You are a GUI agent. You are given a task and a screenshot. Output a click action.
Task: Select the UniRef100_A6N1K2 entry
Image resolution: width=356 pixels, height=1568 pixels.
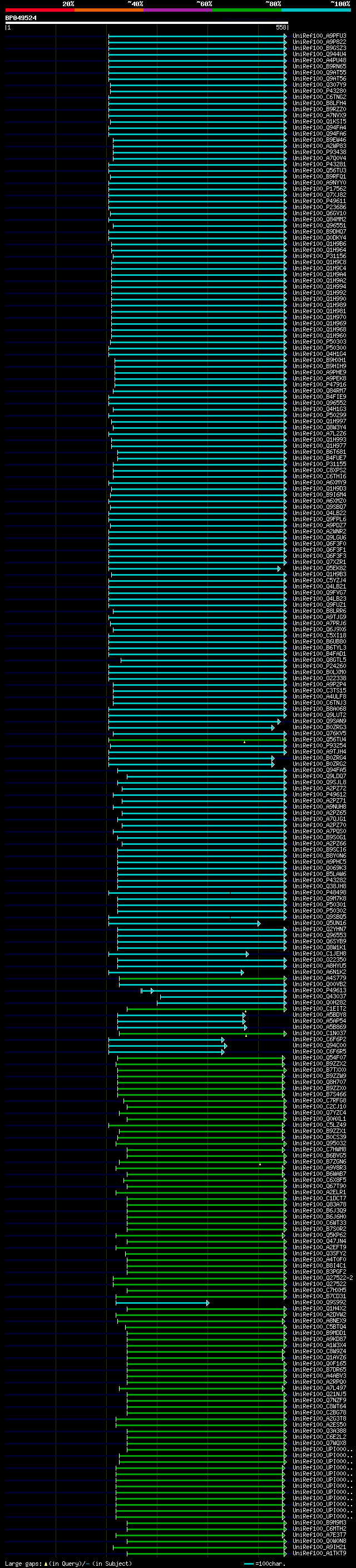tap(319, 972)
